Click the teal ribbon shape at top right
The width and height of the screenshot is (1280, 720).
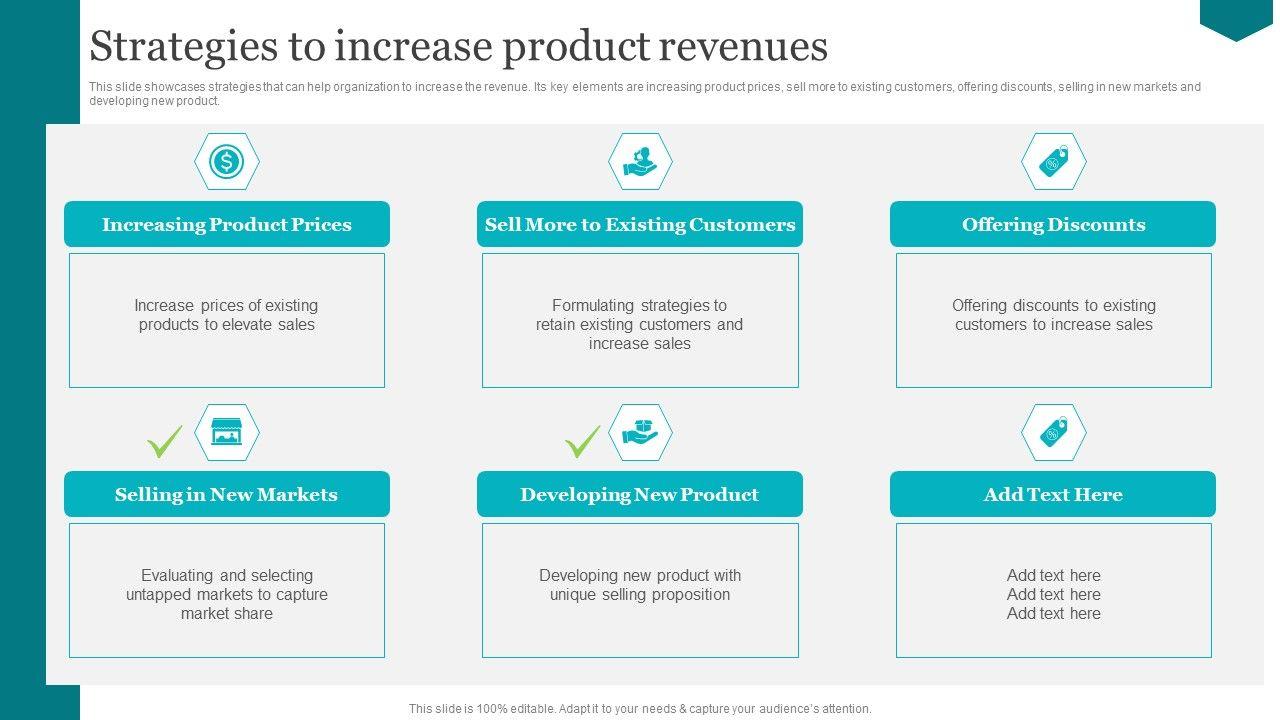click(1236, 20)
